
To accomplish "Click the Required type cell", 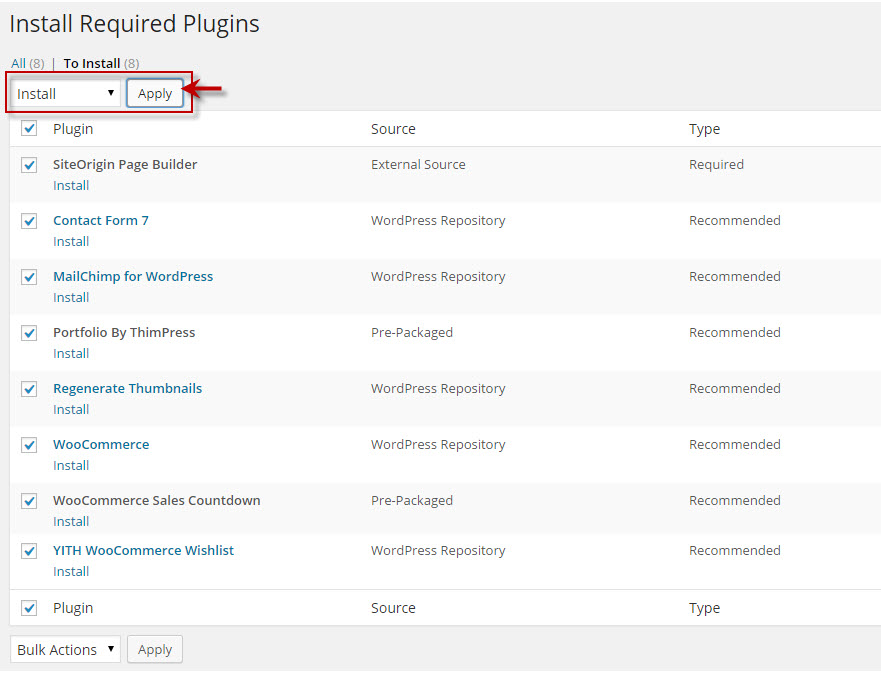I will click(x=716, y=165).
